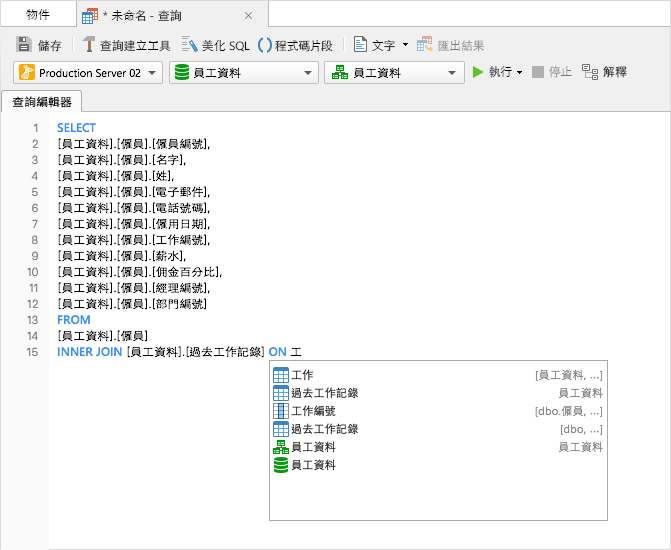The image size is (671, 550).
Task: Switch to the 物件 tab
Action: click(x=38, y=15)
